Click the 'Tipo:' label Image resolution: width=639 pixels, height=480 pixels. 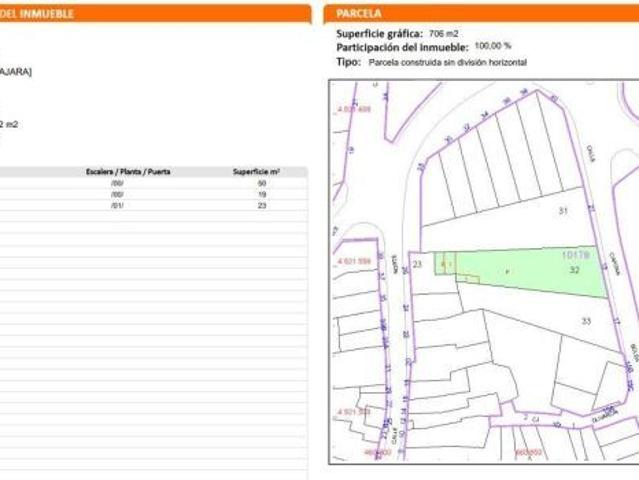point(348,62)
